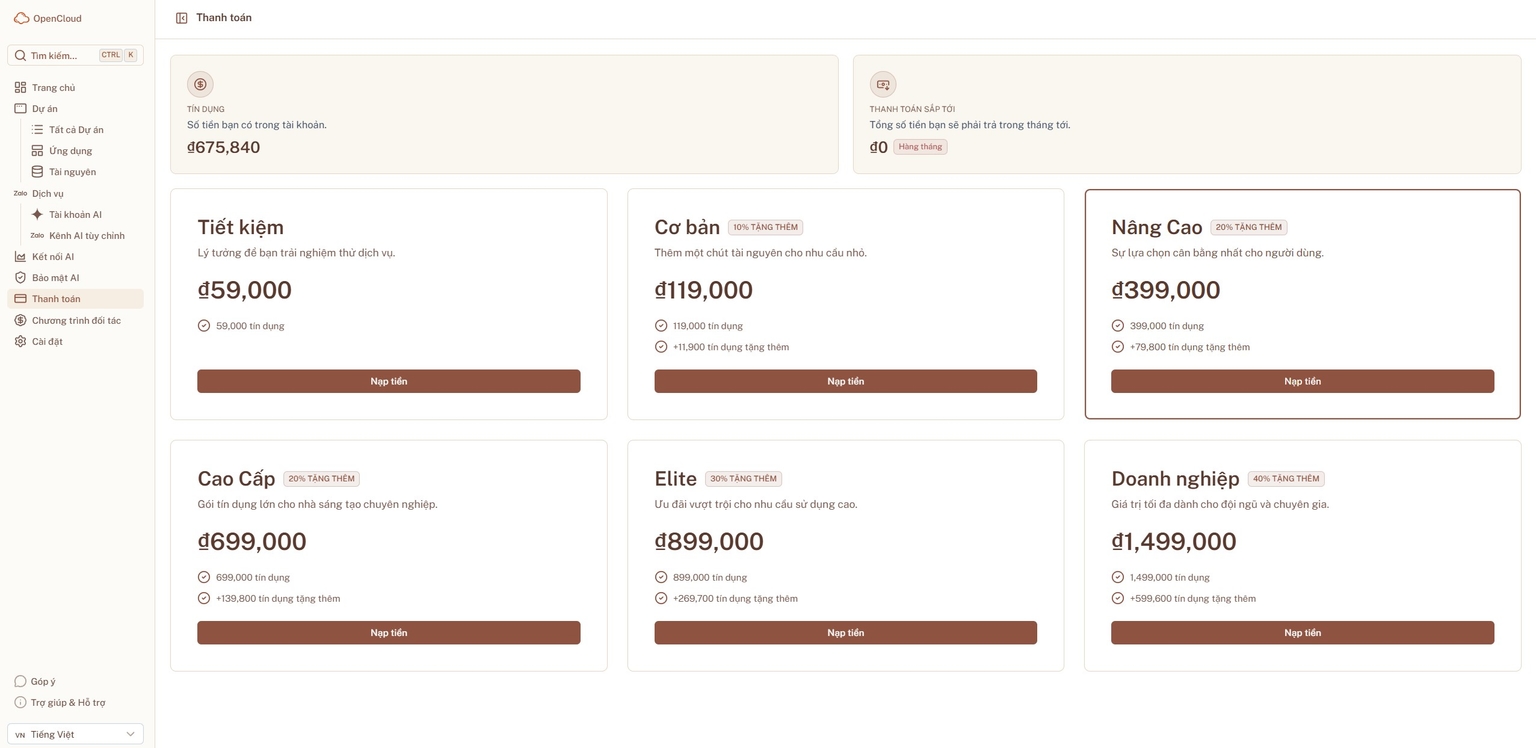Click Nạp tiền for the Doanh nghiệp plan
The height and width of the screenshot is (748, 1536).
[1302, 633]
